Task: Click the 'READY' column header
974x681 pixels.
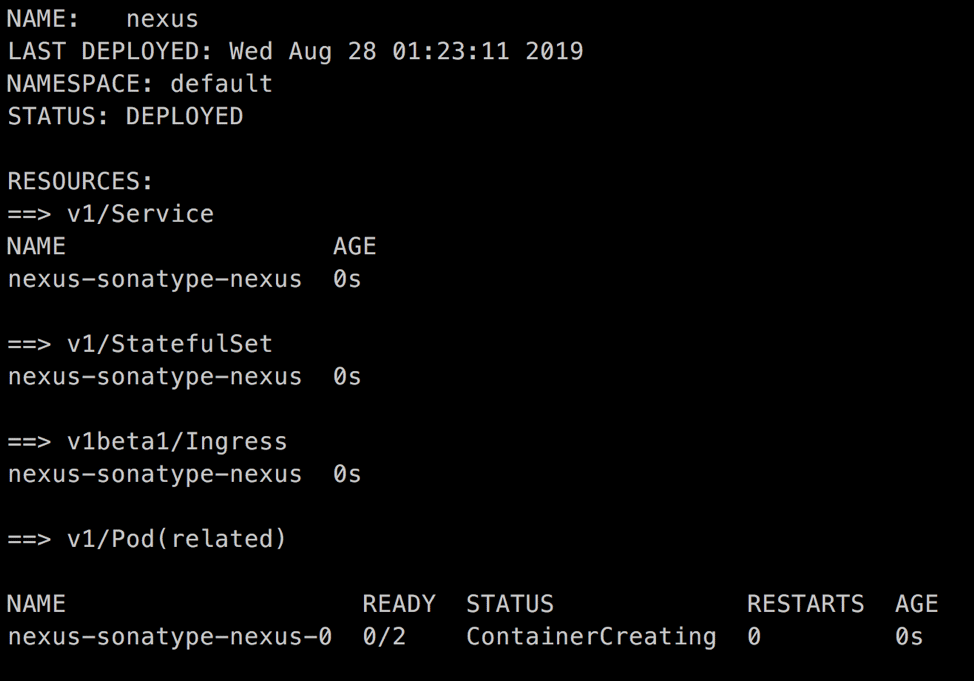Action: 399,603
